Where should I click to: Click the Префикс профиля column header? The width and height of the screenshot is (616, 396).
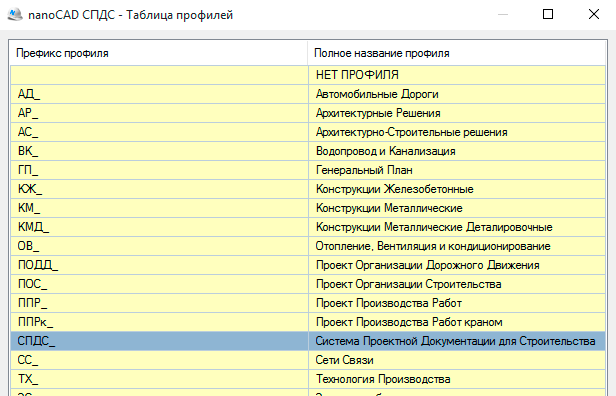pos(159,53)
